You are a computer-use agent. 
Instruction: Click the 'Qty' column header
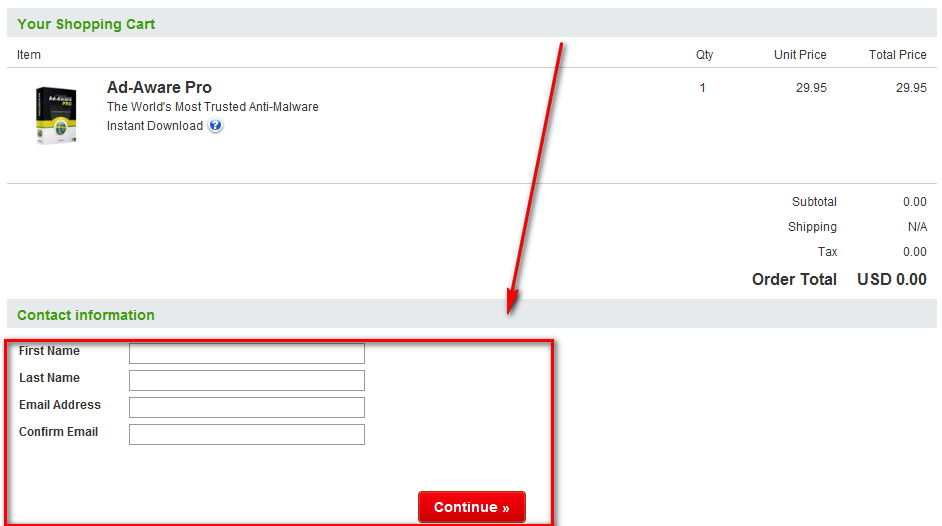(705, 55)
